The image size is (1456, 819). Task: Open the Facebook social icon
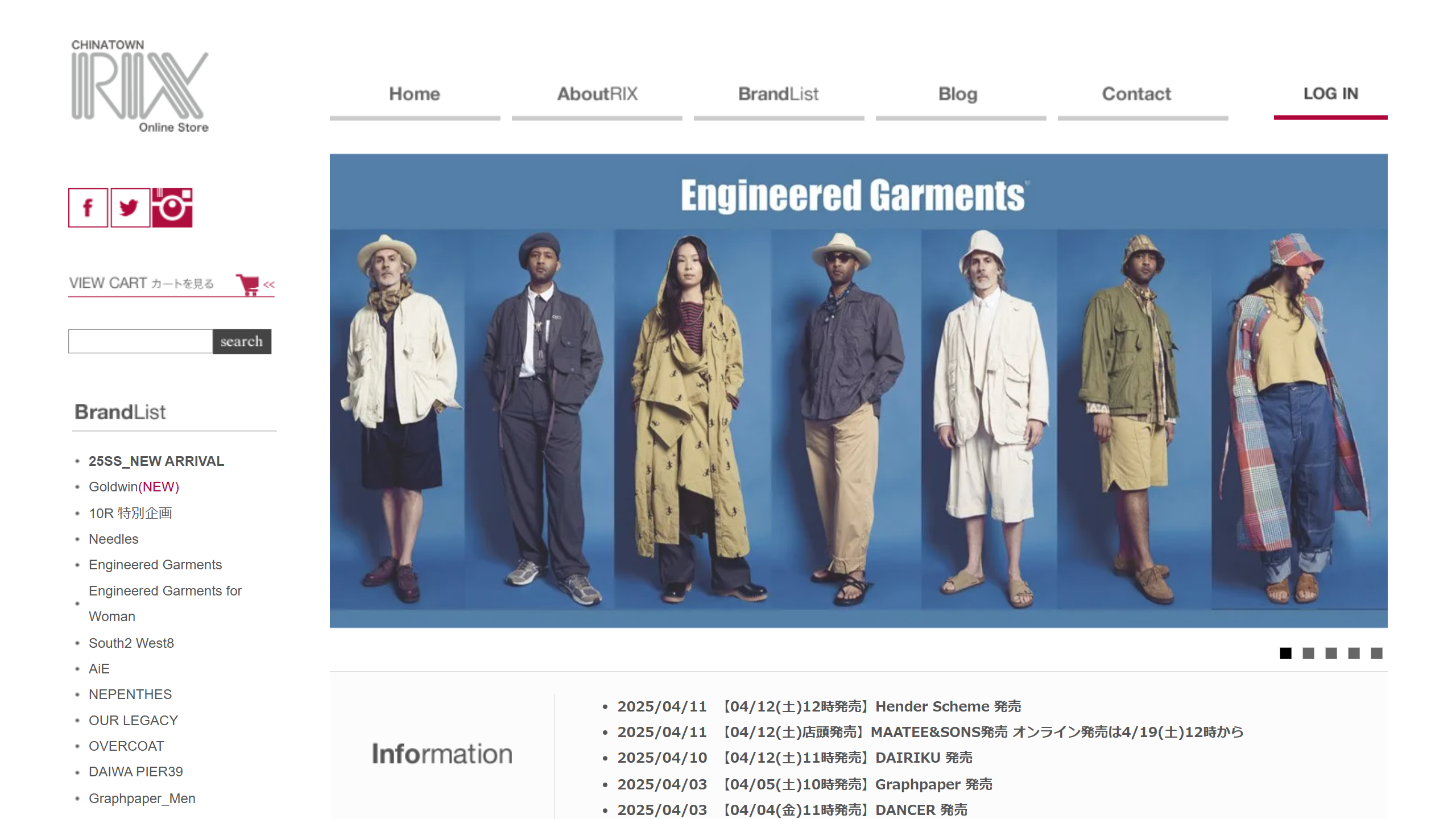click(x=88, y=208)
